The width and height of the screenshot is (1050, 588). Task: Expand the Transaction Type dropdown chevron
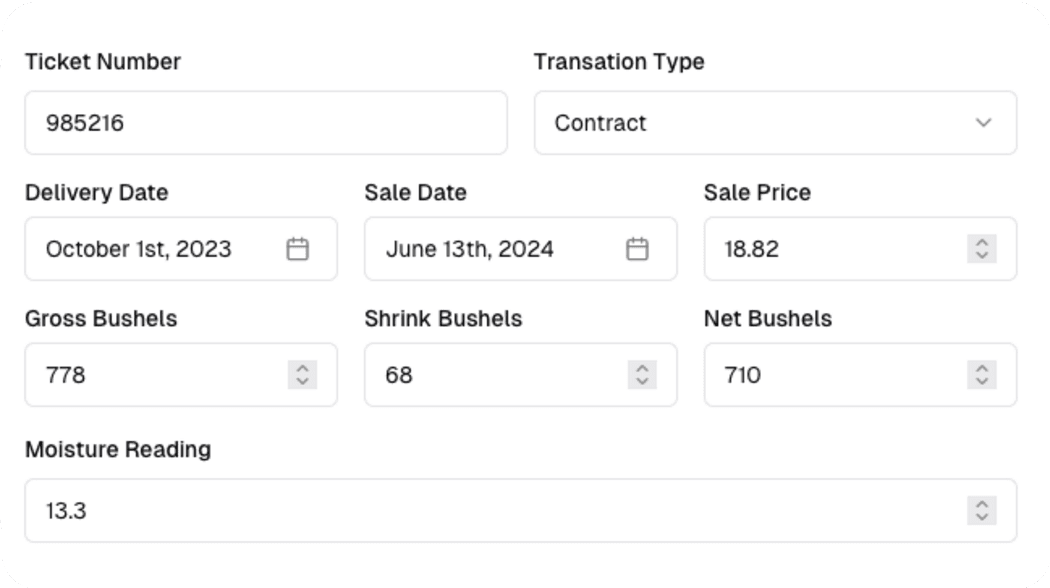point(984,123)
